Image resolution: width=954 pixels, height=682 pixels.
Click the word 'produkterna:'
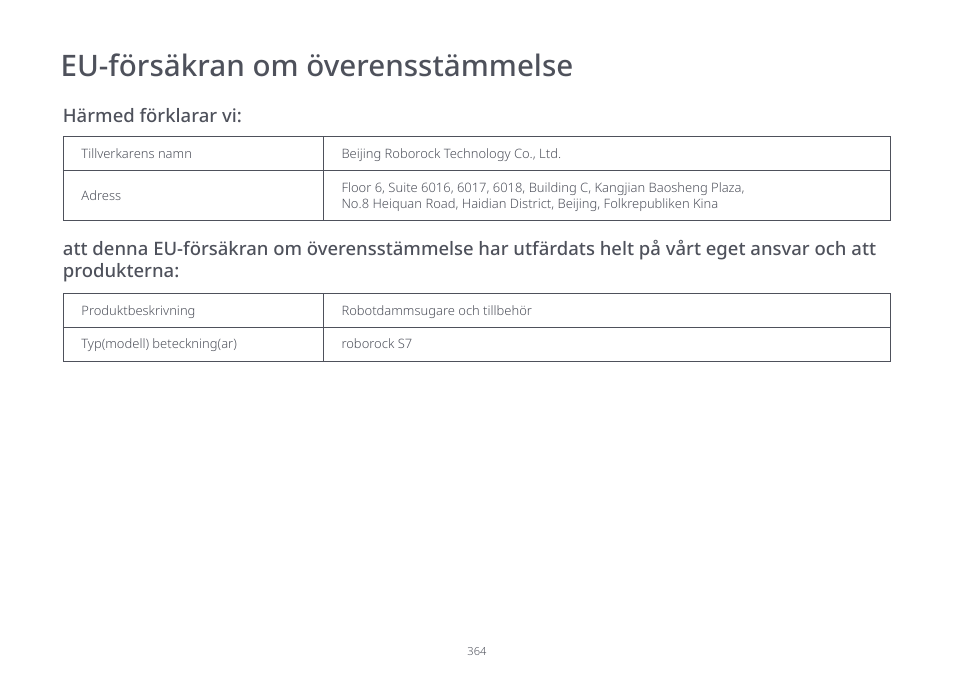click(x=121, y=271)
